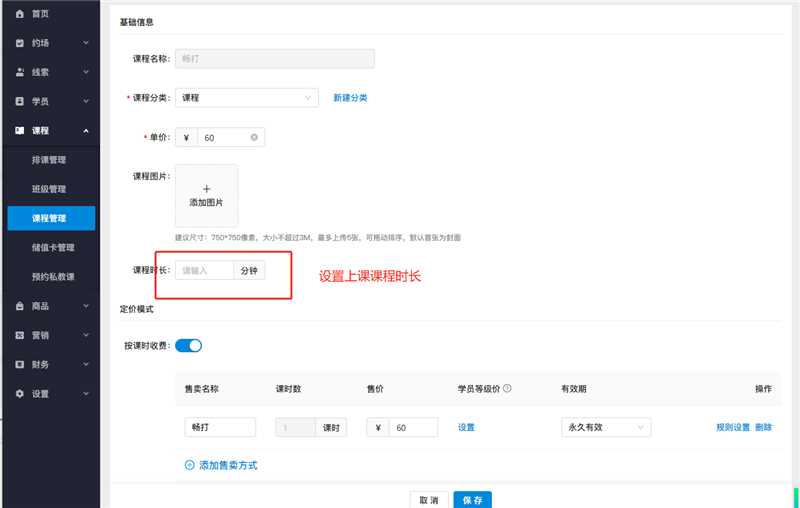
Task: Open 排课管理 submenu item
Action: pos(49,160)
